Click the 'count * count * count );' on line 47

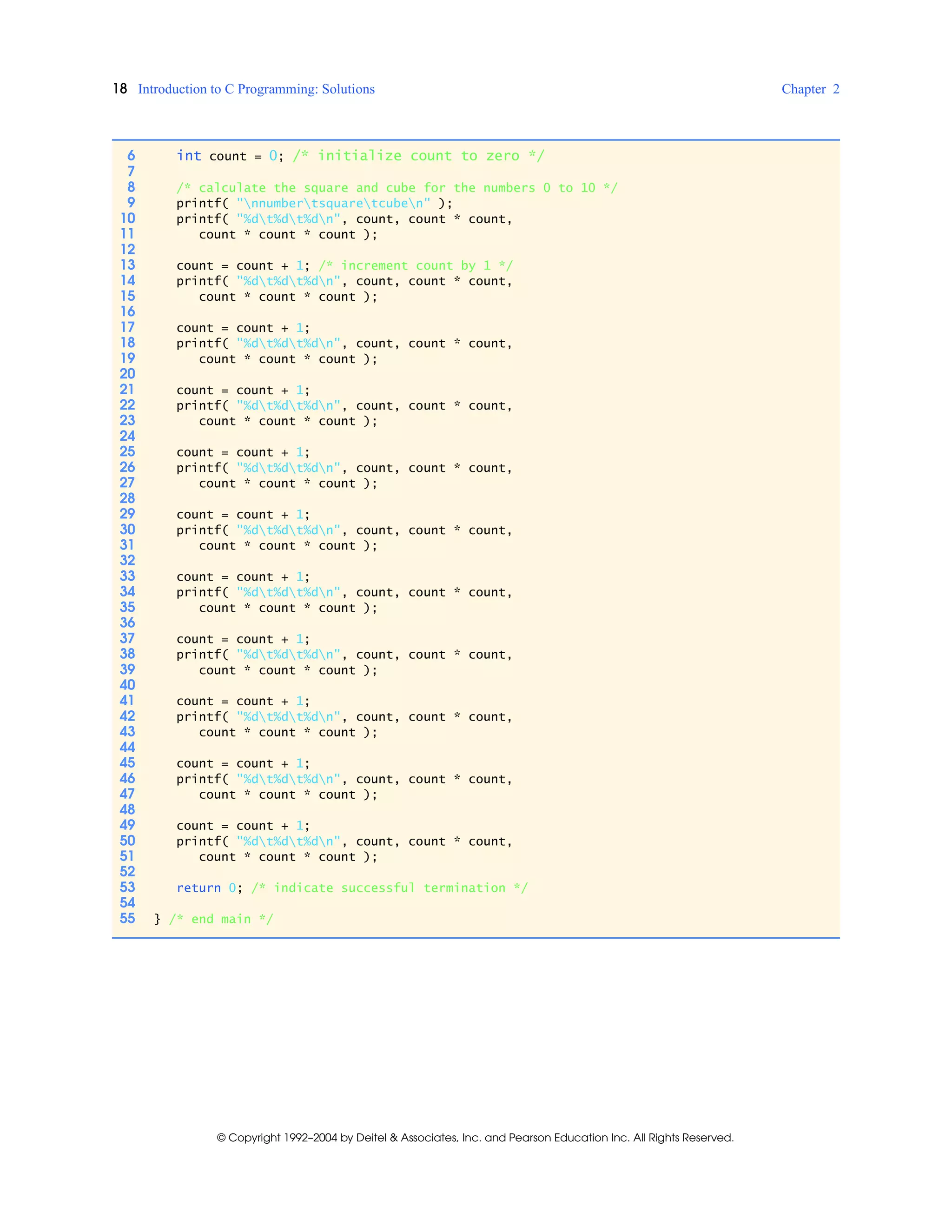288,795
